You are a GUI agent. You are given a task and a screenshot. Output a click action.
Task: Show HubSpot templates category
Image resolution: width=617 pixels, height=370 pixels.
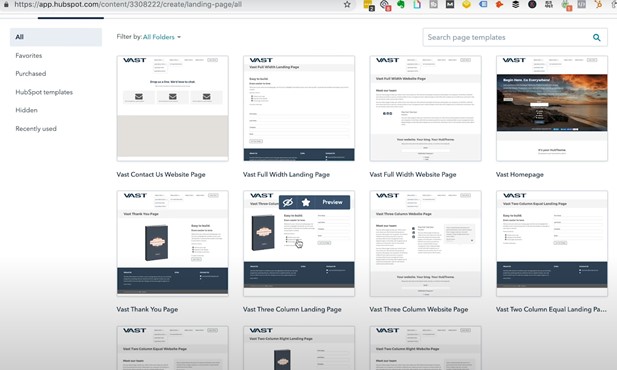point(44,92)
